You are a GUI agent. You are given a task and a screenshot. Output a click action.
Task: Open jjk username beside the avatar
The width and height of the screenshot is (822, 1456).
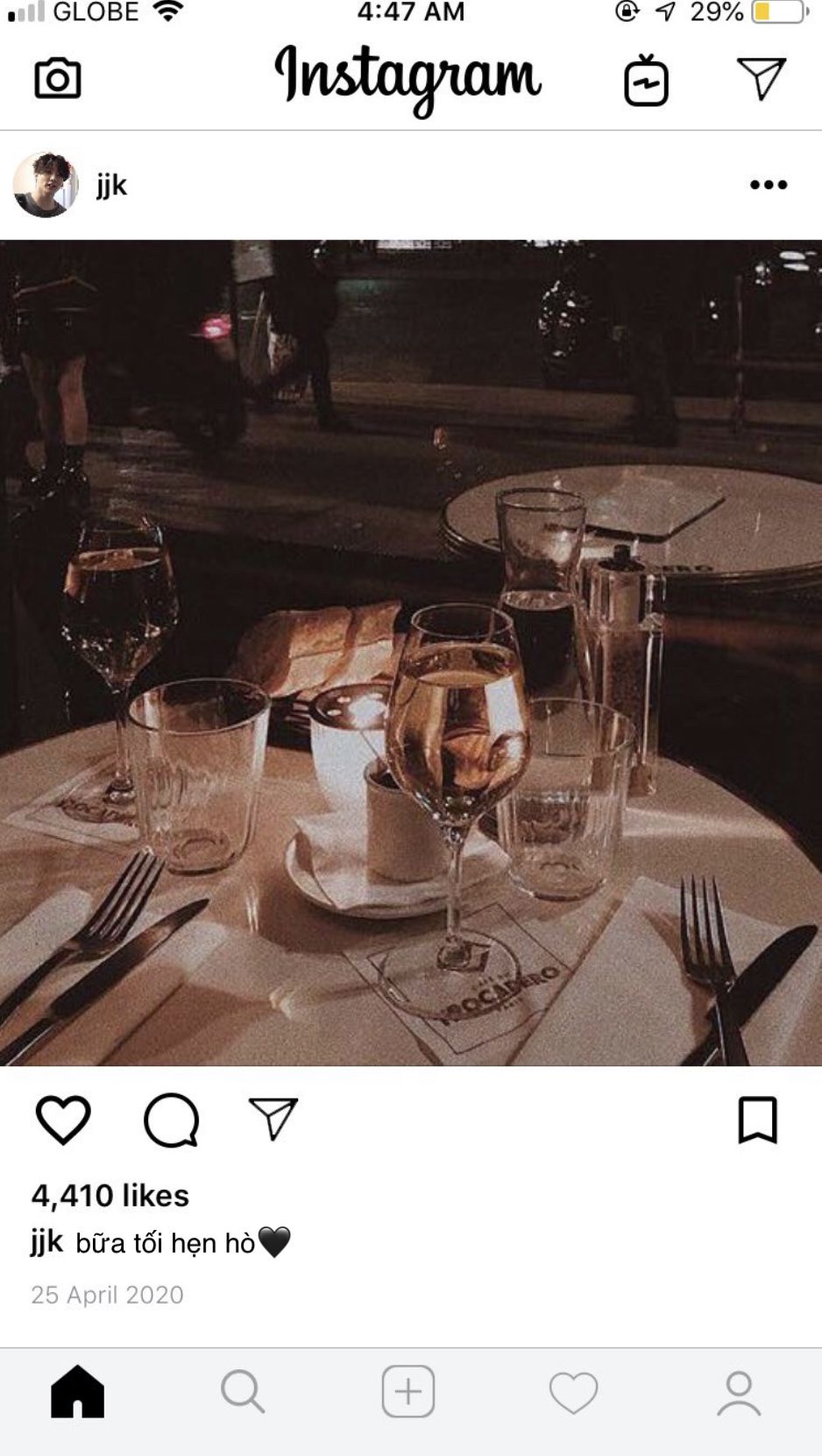pos(111,186)
